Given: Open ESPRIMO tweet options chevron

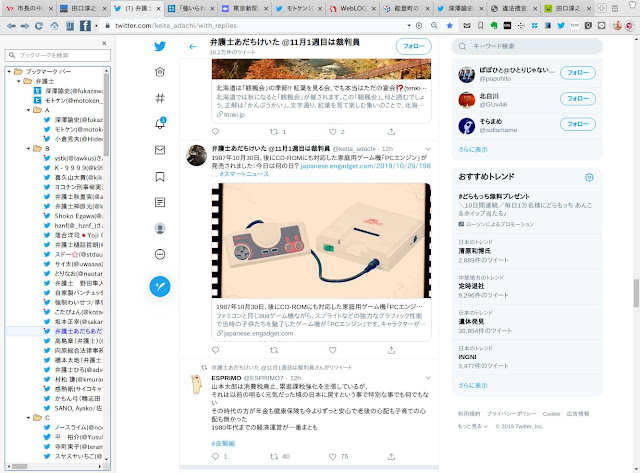Looking at the screenshot, I should [x=428, y=378].
